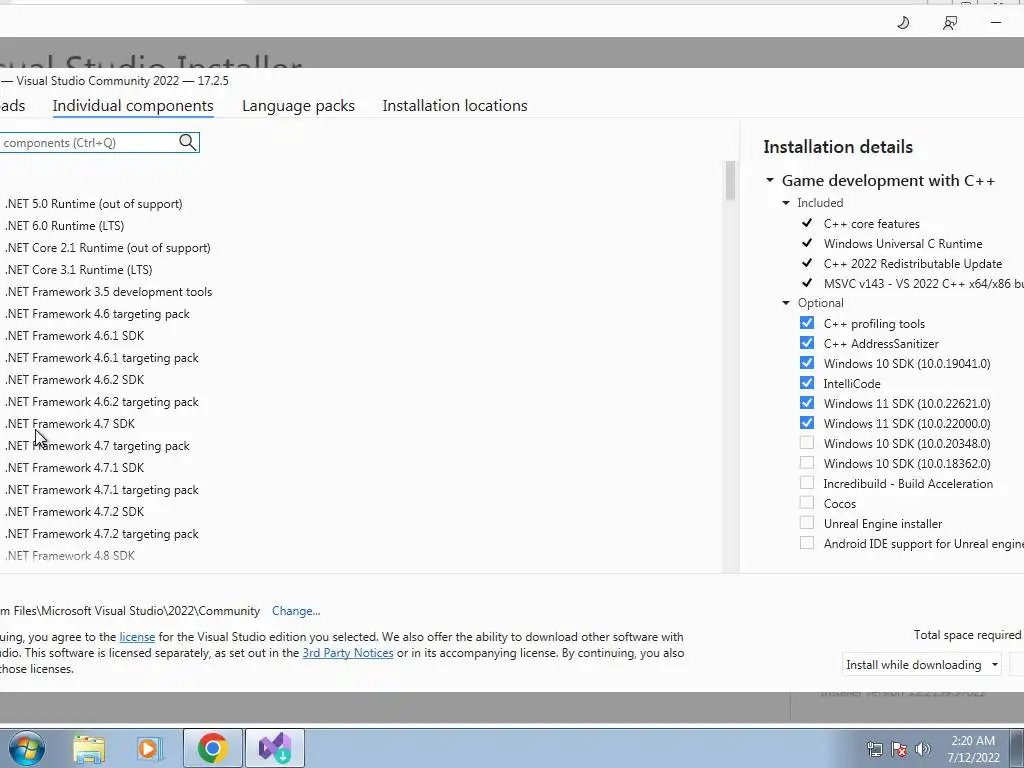The image size is (1024, 768).
Task: Open the license link
Action: [137, 637]
